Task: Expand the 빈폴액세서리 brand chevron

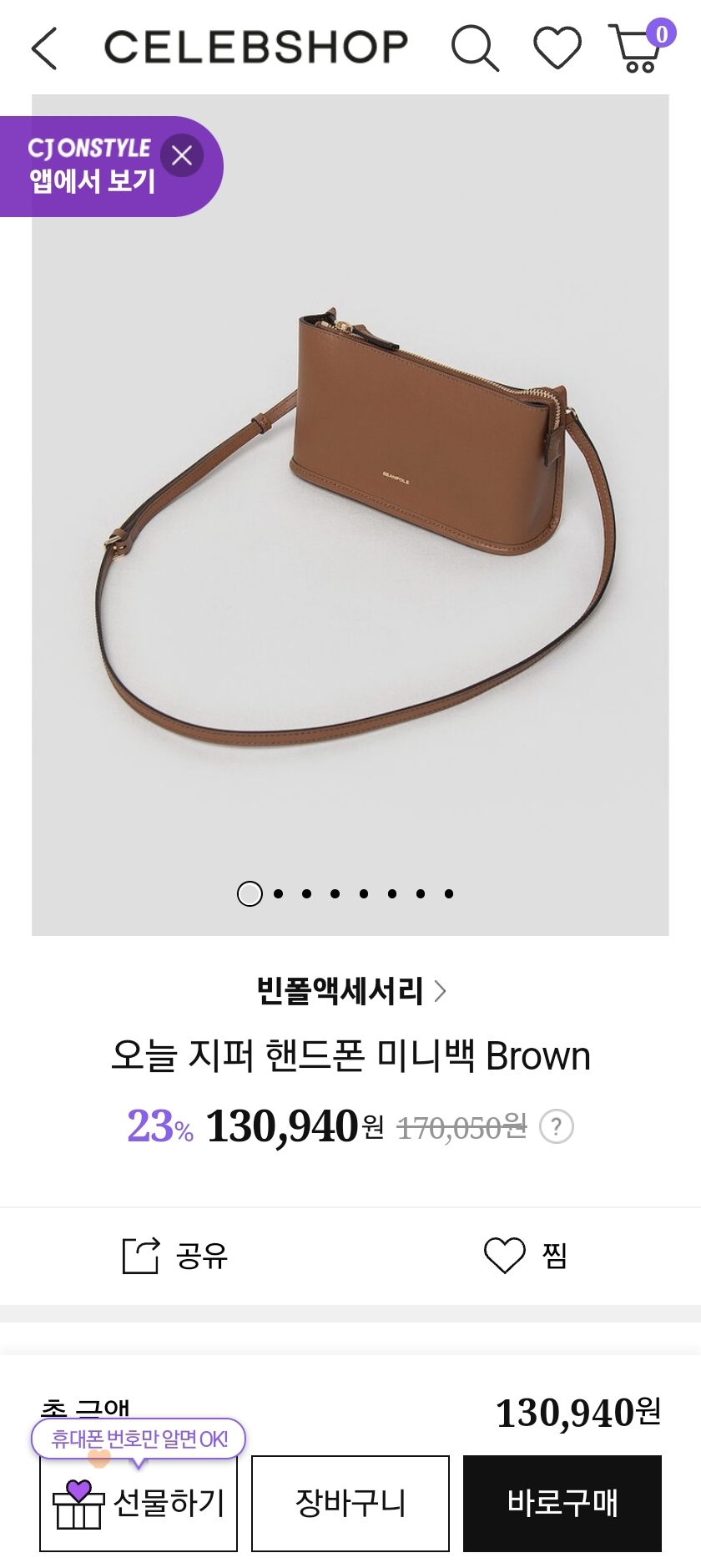Action: click(x=441, y=991)
